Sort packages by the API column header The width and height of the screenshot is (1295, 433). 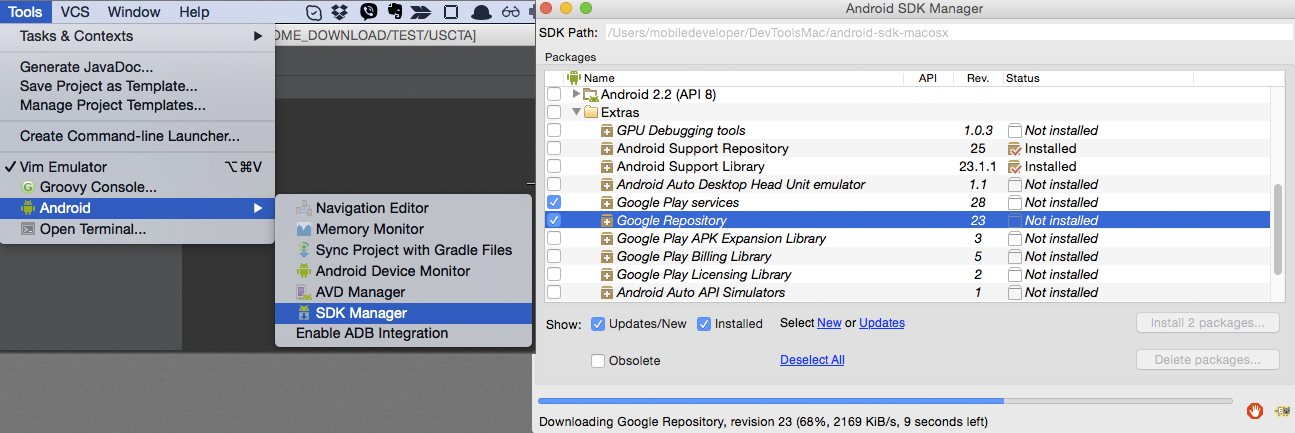pos(927,78)
